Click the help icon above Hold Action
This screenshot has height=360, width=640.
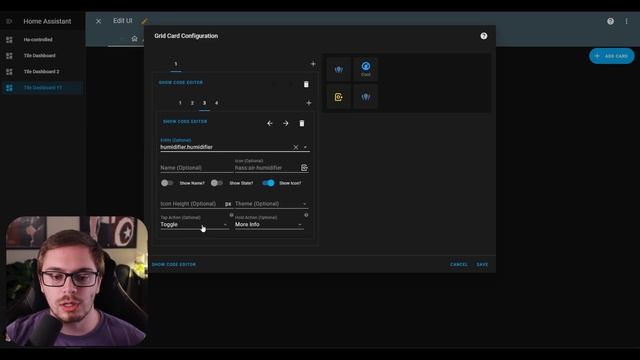(306, 215)
